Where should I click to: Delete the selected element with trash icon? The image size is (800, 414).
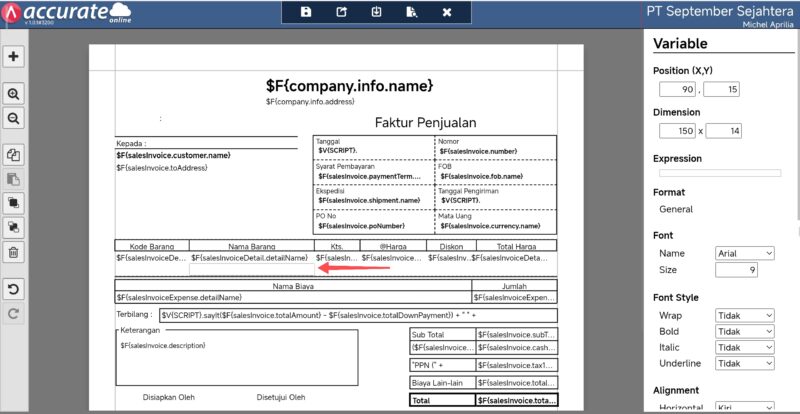tap(14, 252)
